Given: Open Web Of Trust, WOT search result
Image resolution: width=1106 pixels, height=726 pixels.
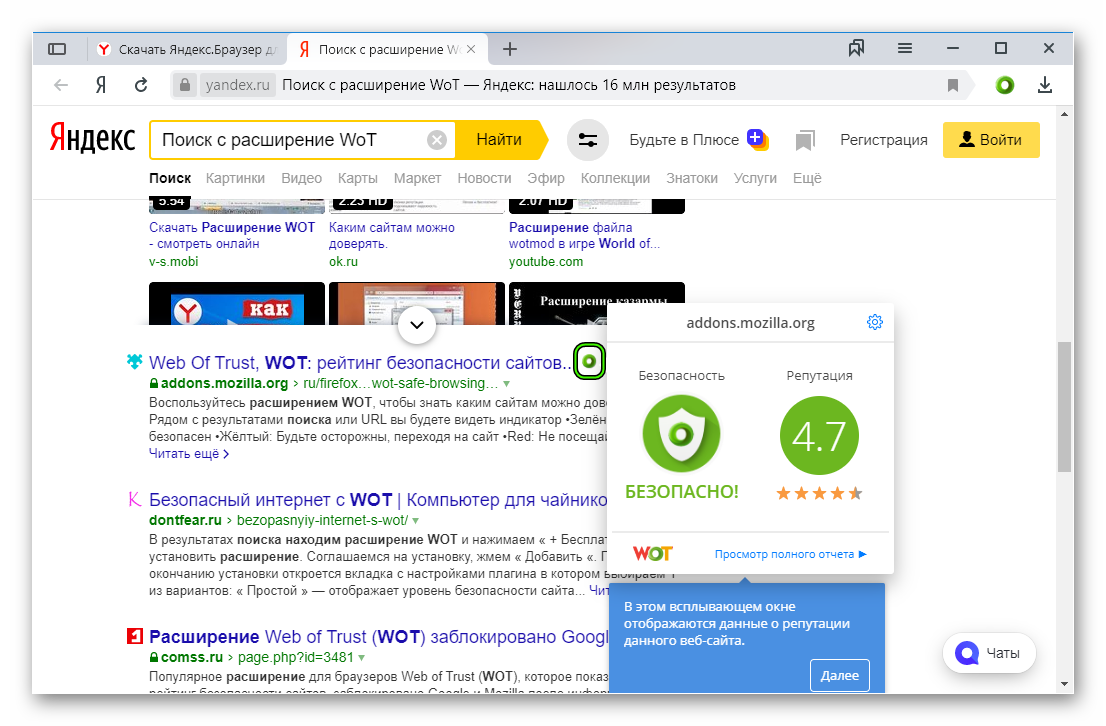Looking at the screenshot, I should click(360, 363).
